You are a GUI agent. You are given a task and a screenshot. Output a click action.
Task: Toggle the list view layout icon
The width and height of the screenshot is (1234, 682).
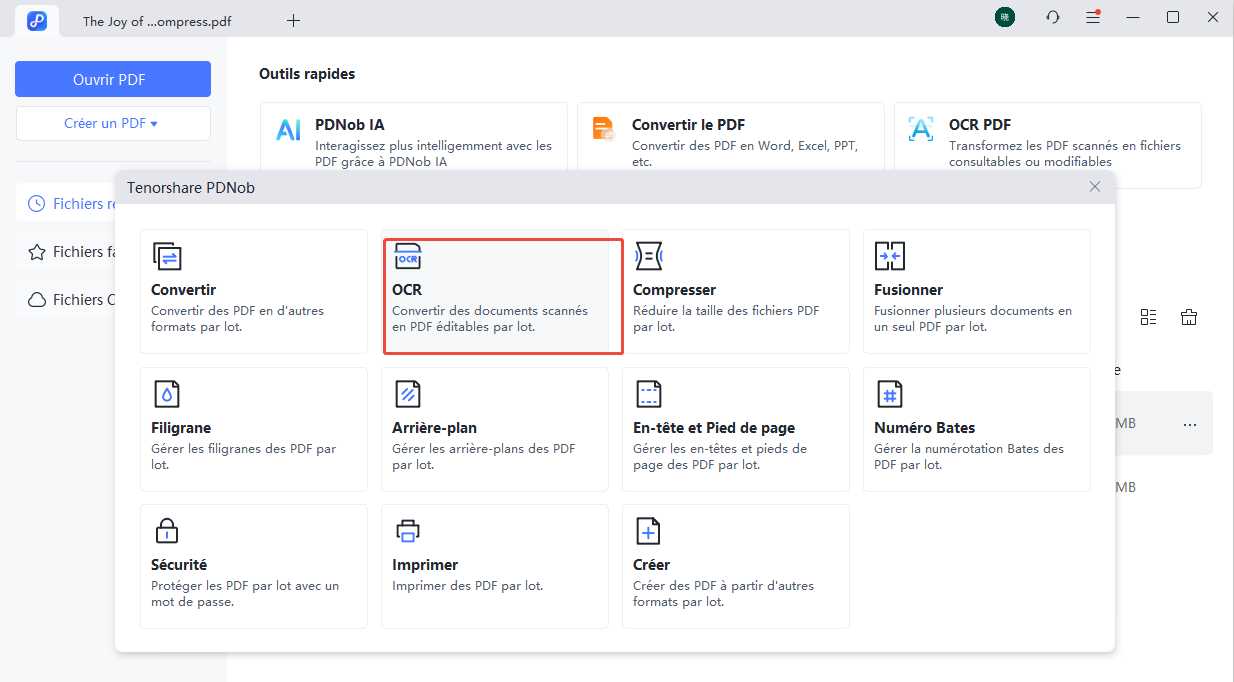click(1148, 317)
